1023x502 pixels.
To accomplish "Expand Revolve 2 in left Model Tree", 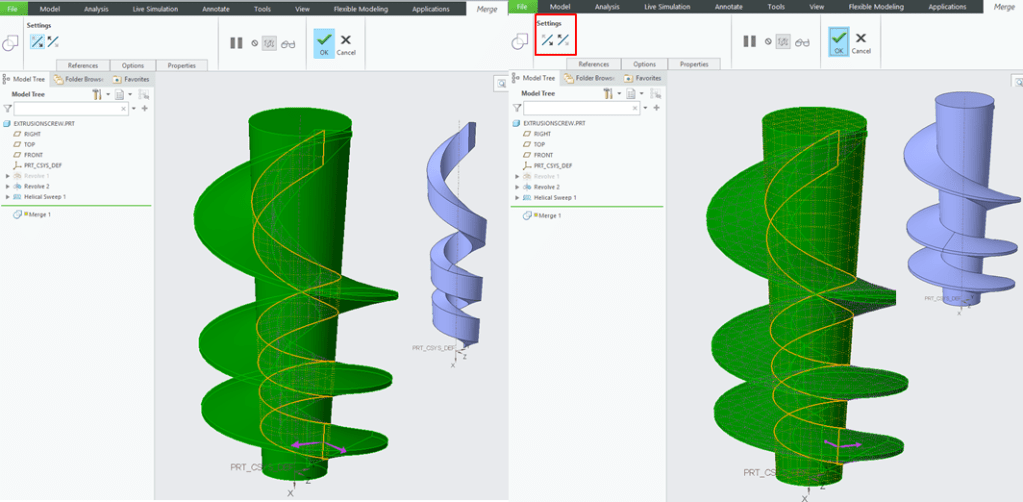I will click(x=8, y=186).
